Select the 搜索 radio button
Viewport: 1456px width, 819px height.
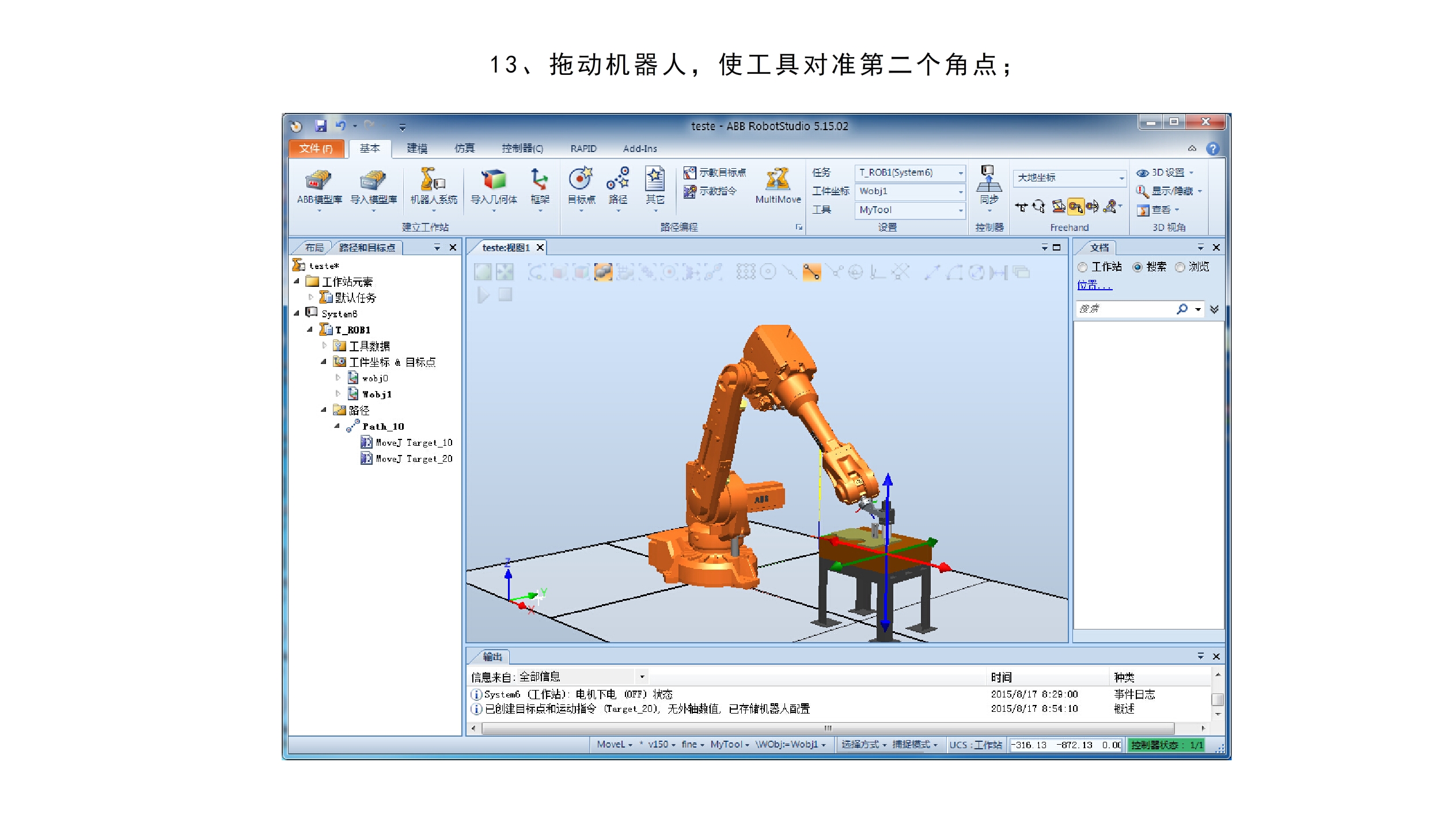click(x=1137, y=267)
